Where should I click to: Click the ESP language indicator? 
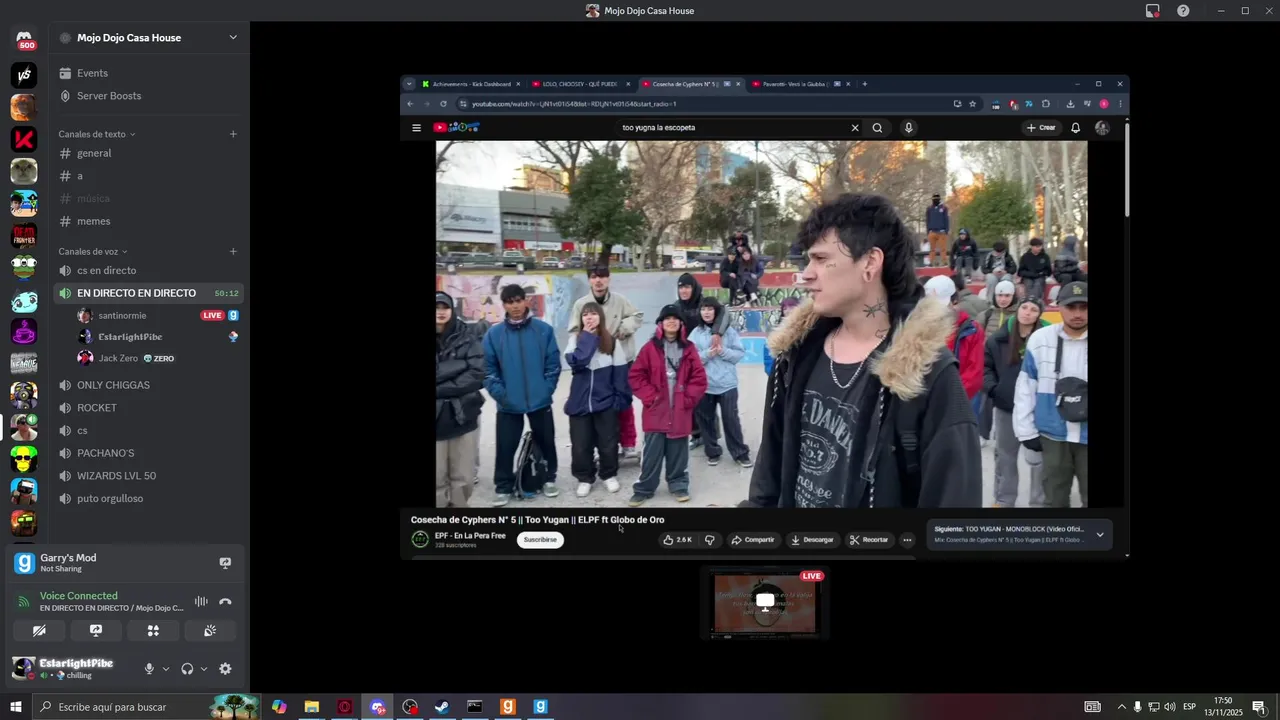pos(1189,707)
